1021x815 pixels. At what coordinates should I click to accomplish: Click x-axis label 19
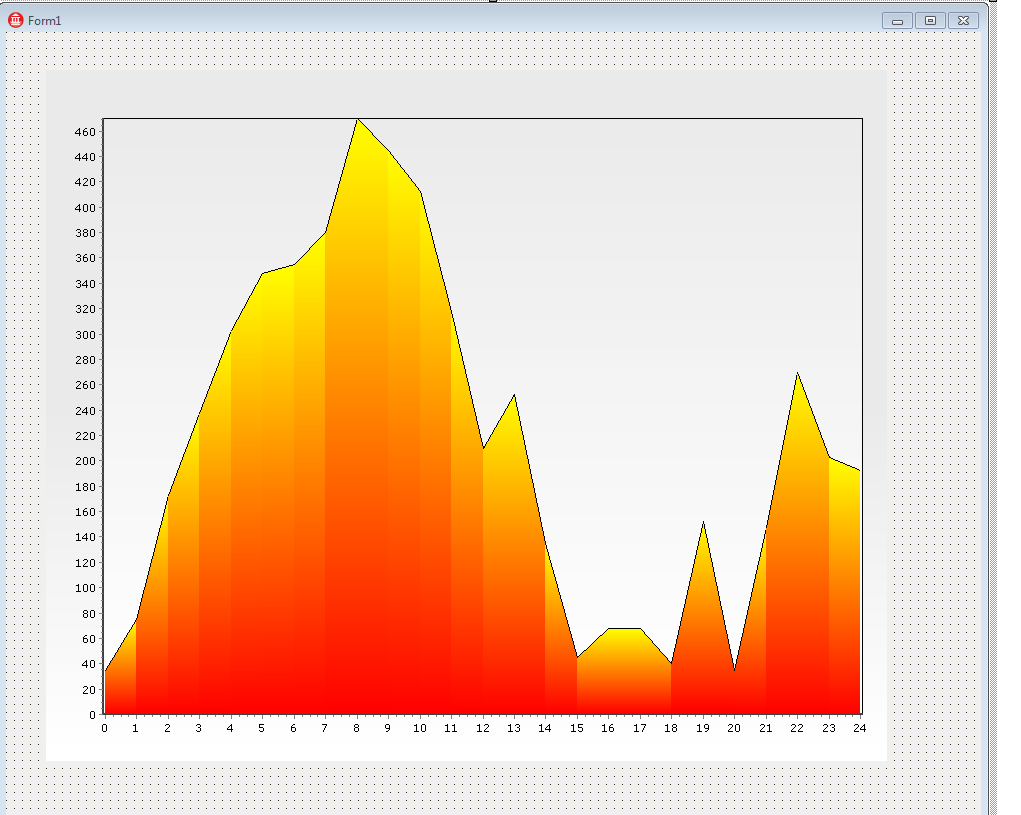click(x=703, y=728)
